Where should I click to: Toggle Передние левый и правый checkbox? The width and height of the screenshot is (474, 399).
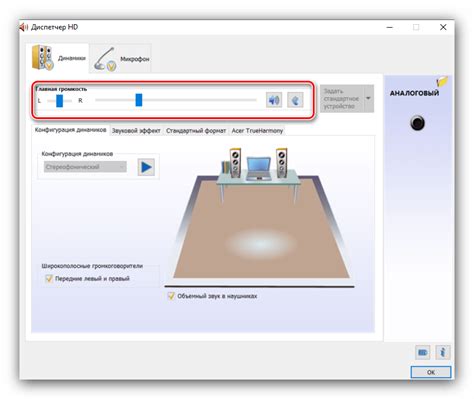click(x=49, y=278)
